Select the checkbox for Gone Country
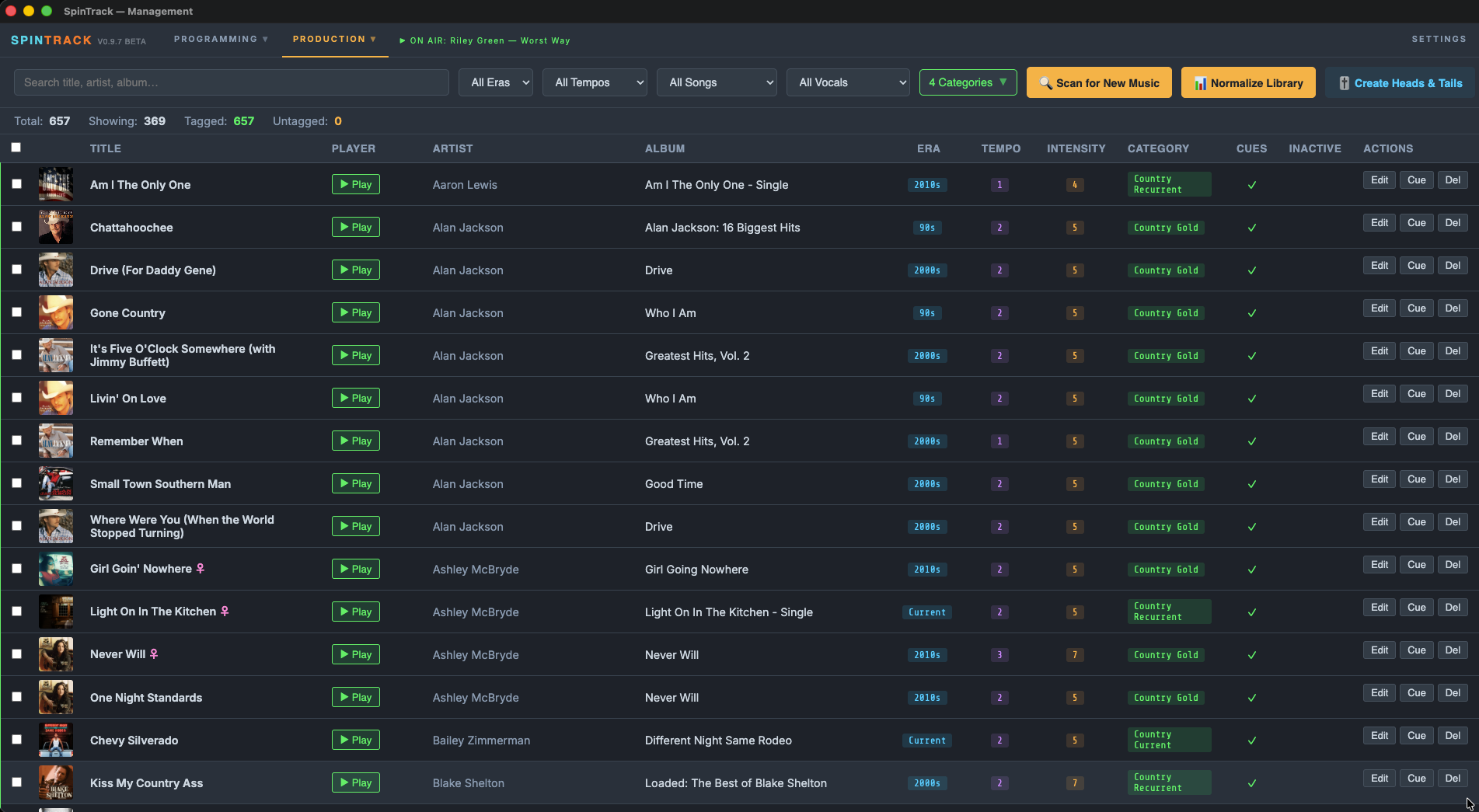The height and width of the screenshot is (812, 1479). point(16,312)
